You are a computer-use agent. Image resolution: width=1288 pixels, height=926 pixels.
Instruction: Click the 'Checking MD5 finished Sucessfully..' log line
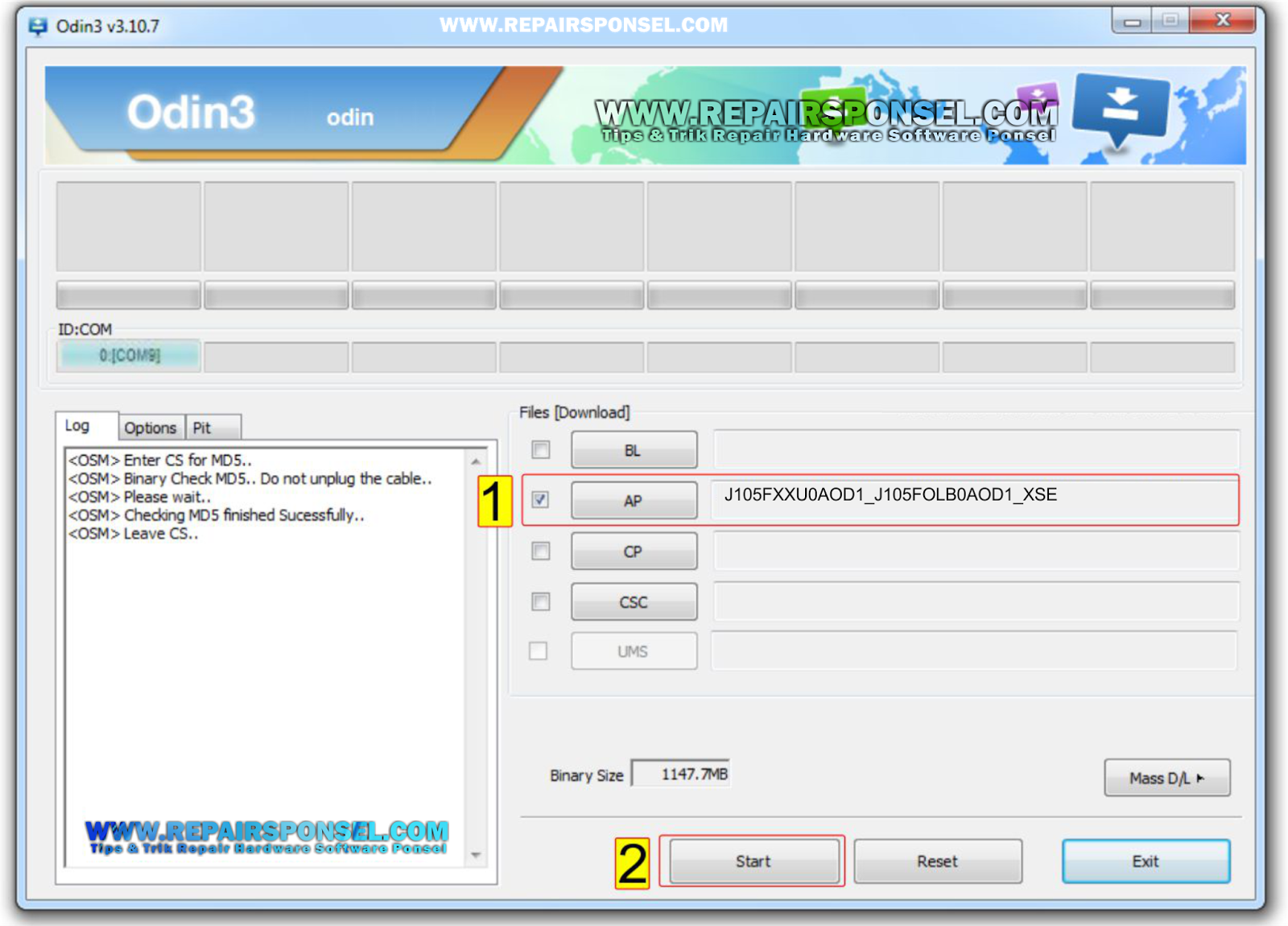(216, 515)
